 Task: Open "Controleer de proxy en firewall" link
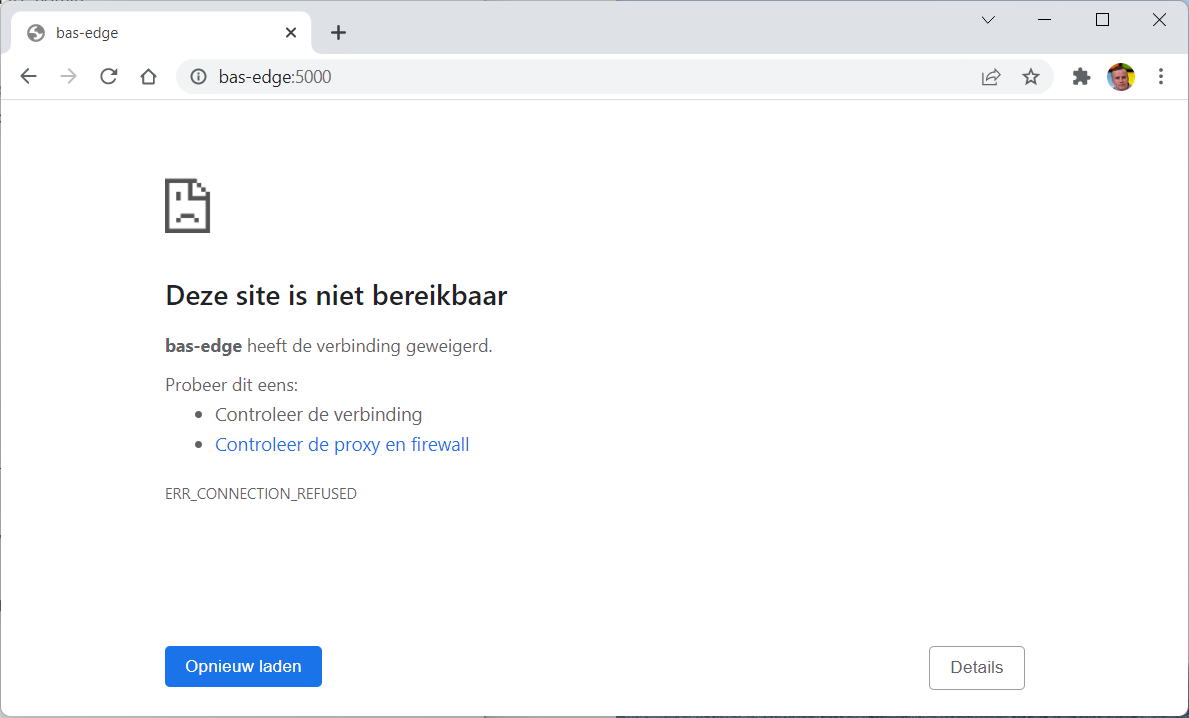342,445
